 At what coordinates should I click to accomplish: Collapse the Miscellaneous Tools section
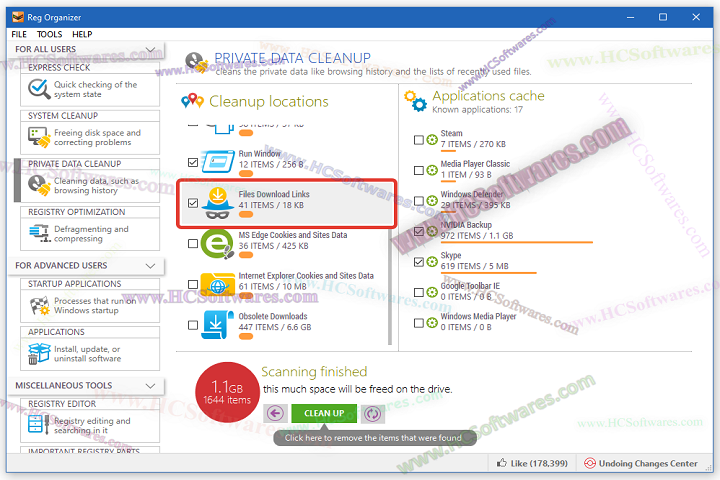(150, 386)
